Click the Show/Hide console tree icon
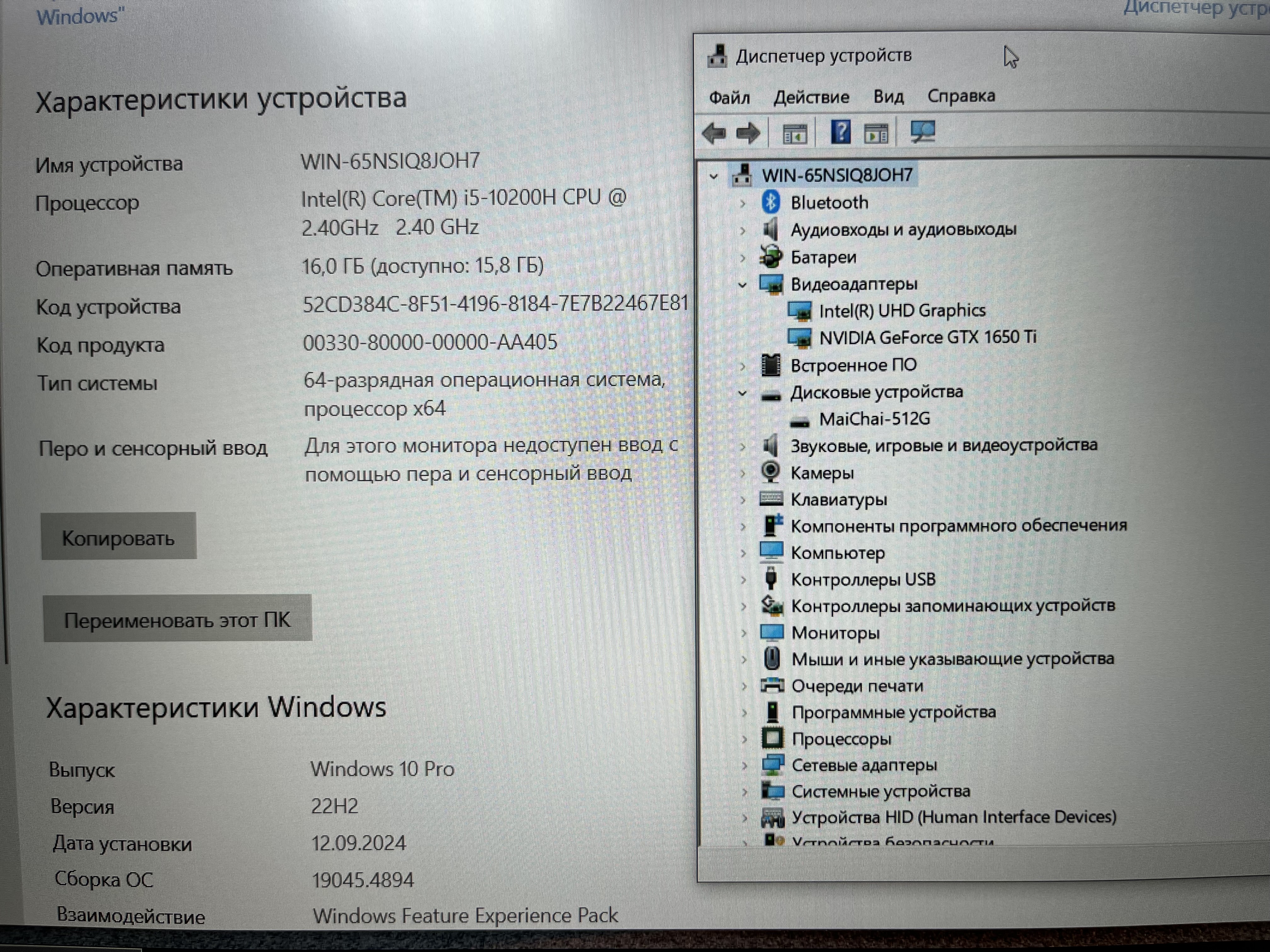Screen dimensions: 1270x952 click(795, 134)
